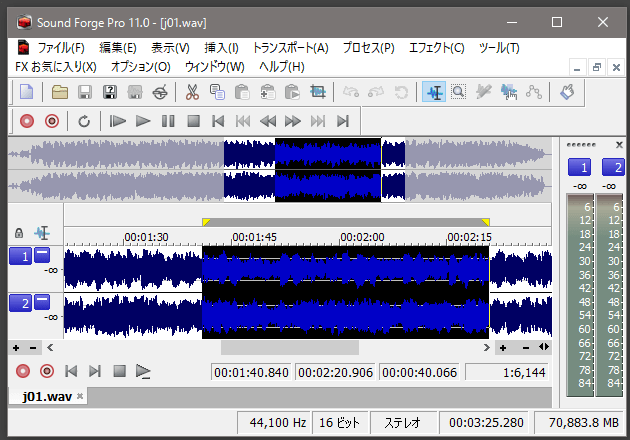
Task: Open the FX お気に入り(X) menu
Action: (x=56, y=67)
